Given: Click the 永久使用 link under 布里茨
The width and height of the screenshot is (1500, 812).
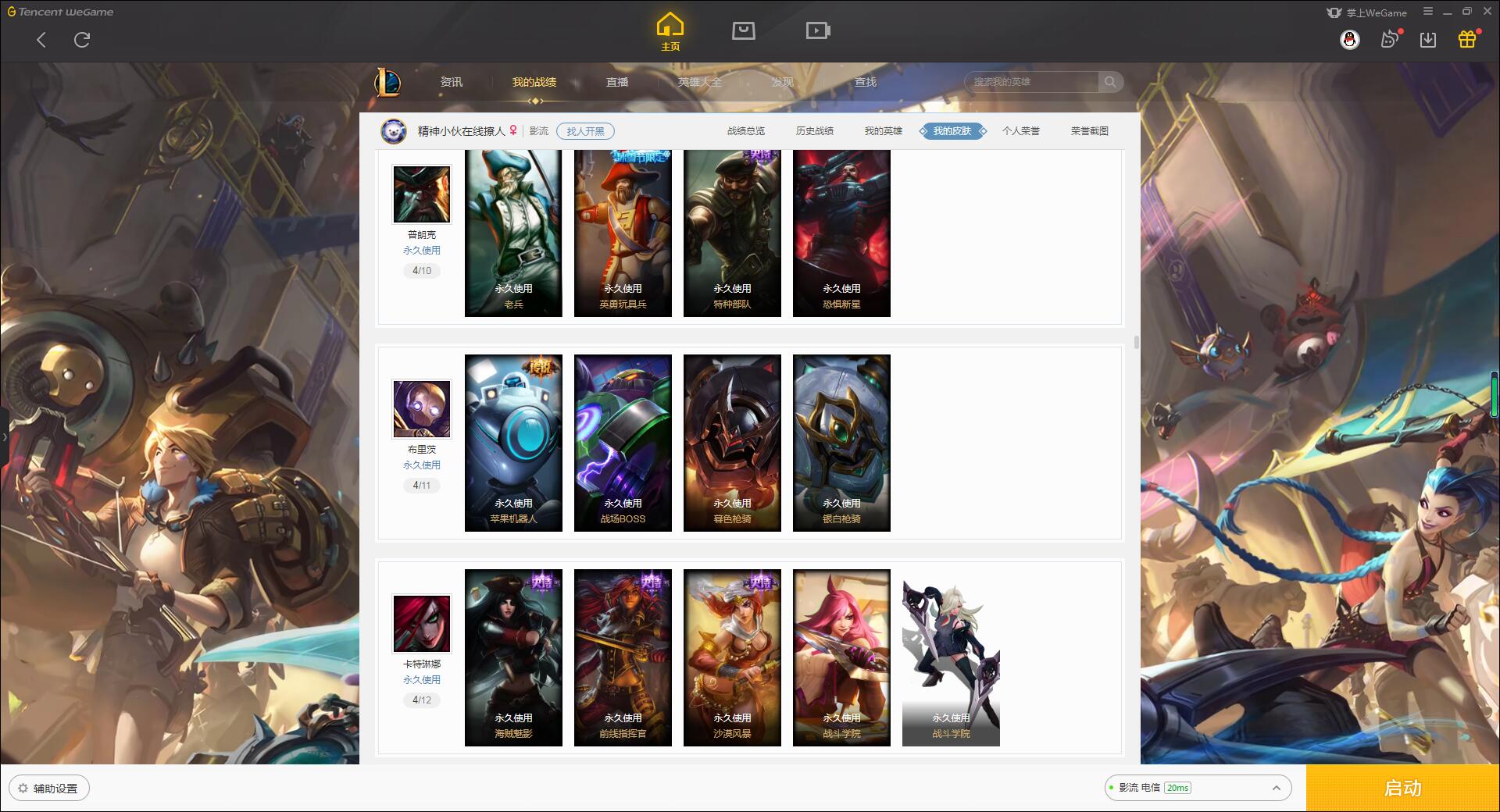Looking at the screenshot, I should pos(422,465).
